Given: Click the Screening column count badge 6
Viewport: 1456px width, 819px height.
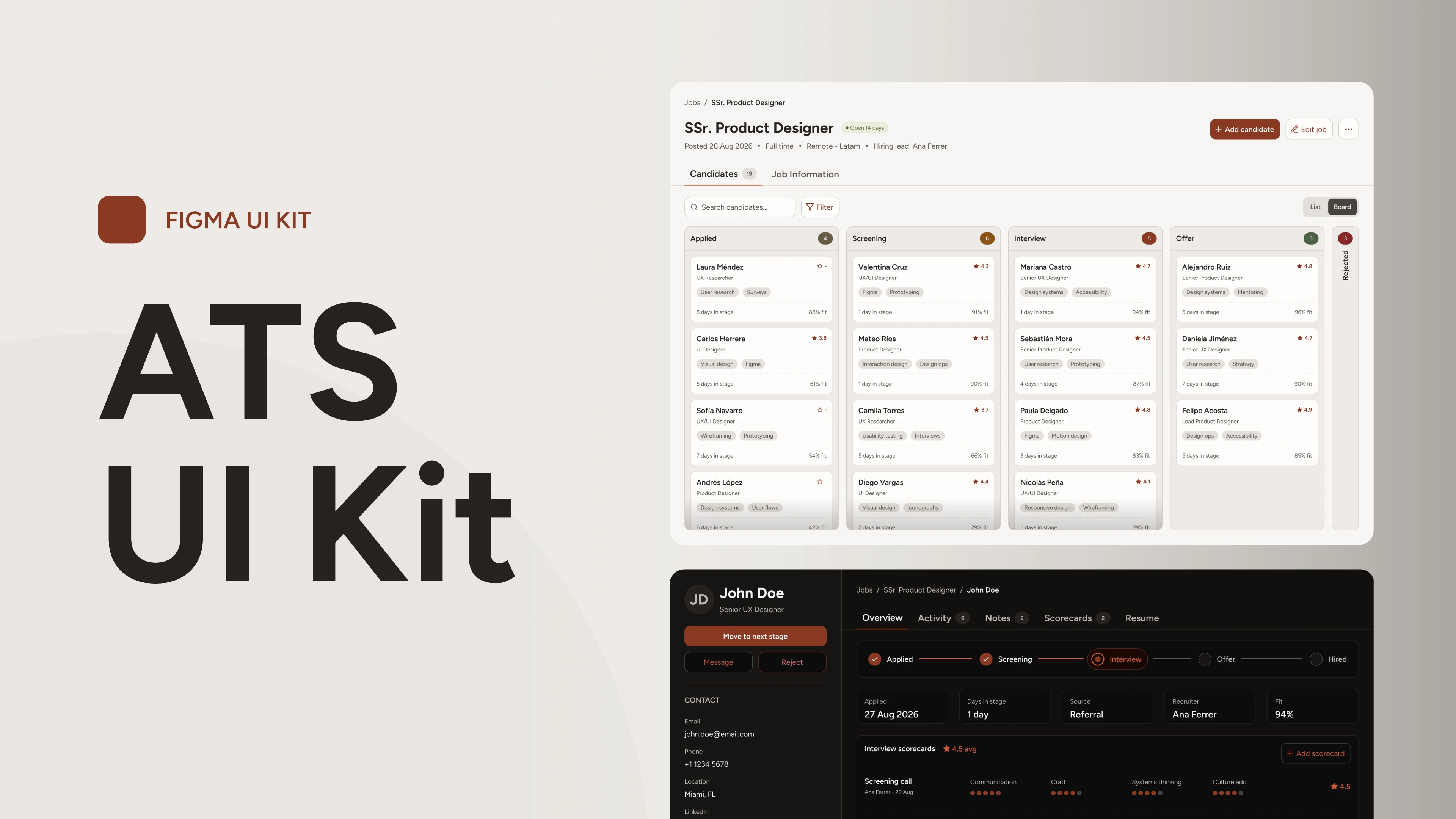Looking at the screenshot, I should click(x=987, y=238).
